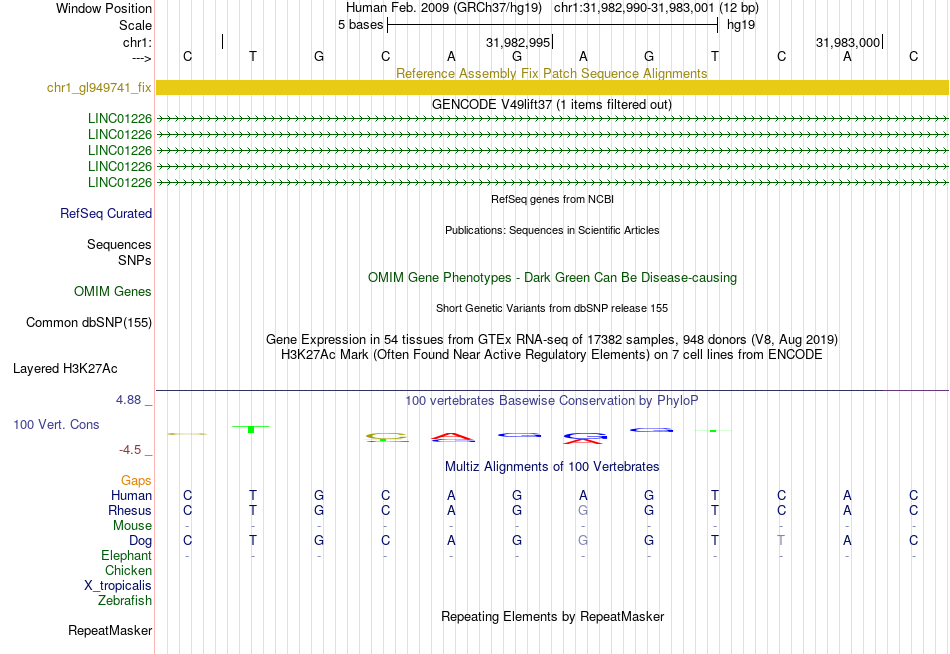Click the RepeatMasker track label
This screenshot has height=654, width=950.
(110, 630)
